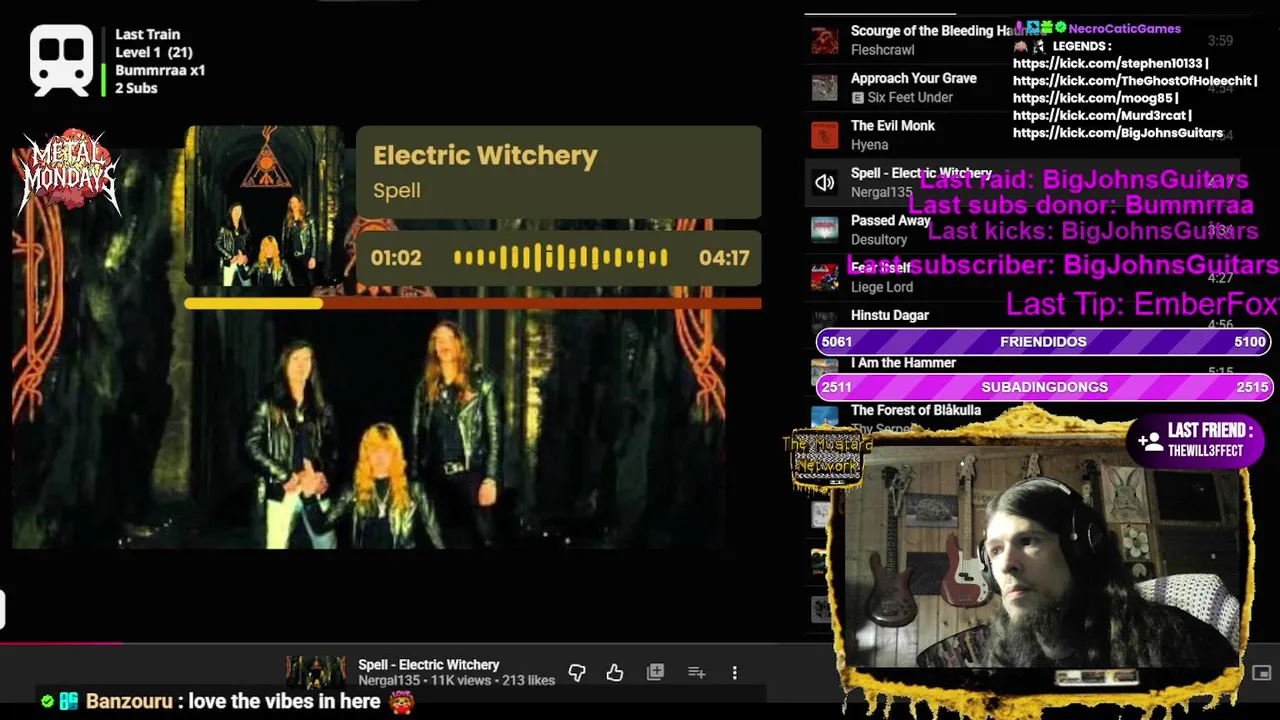Screen dimensions: 1280x720
Task: Click the audio waveform between the timestamps
Action: pos(560,258)
